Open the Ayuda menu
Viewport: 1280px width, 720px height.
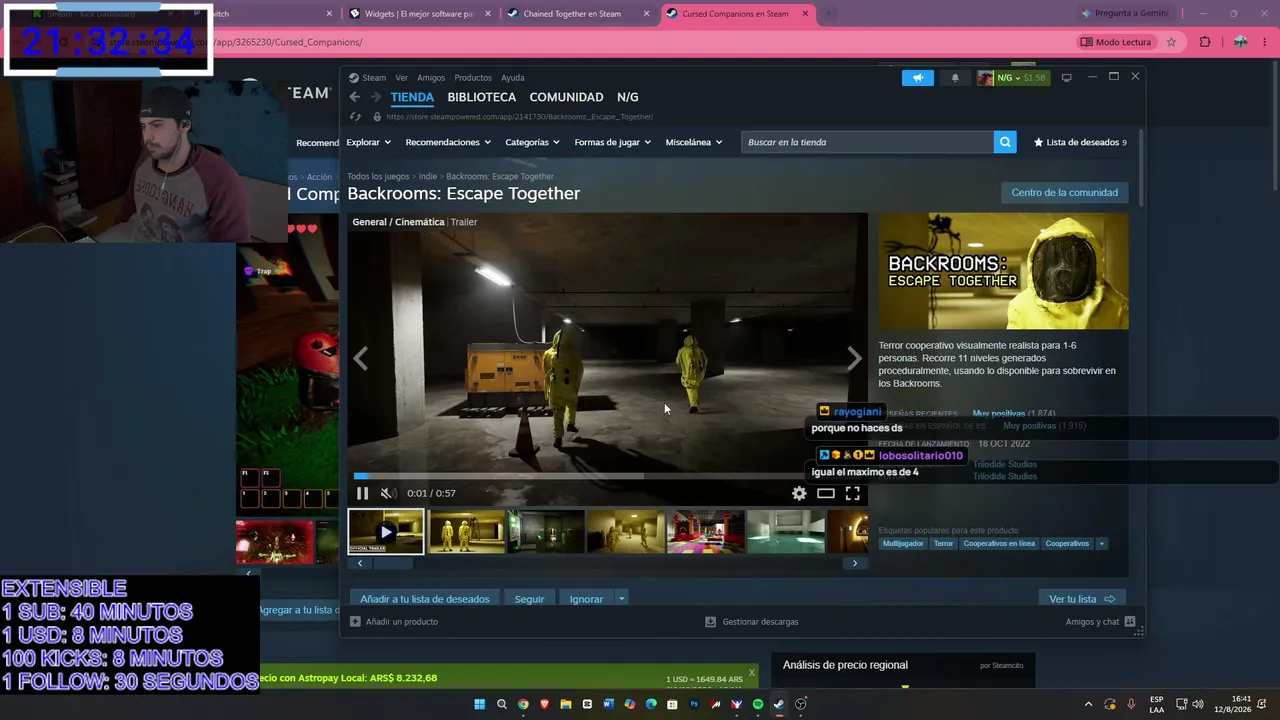[512, 77]
